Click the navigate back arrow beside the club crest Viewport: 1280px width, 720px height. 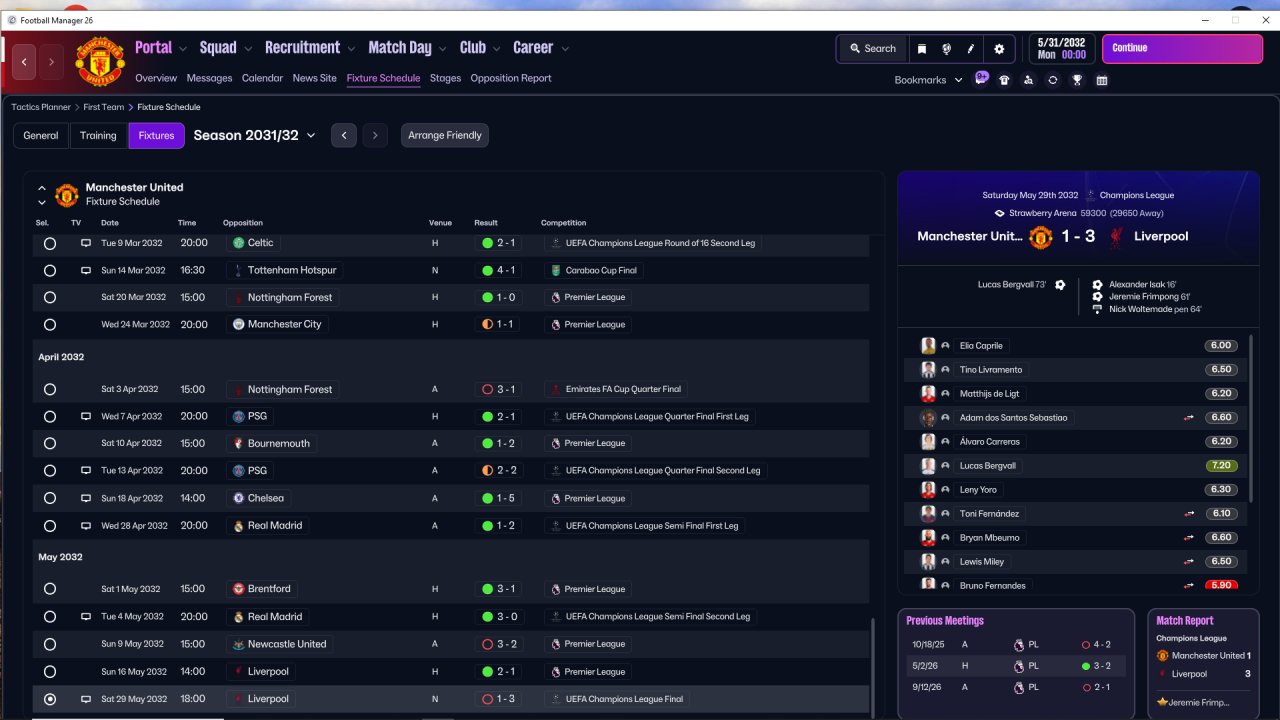(24, 62)
